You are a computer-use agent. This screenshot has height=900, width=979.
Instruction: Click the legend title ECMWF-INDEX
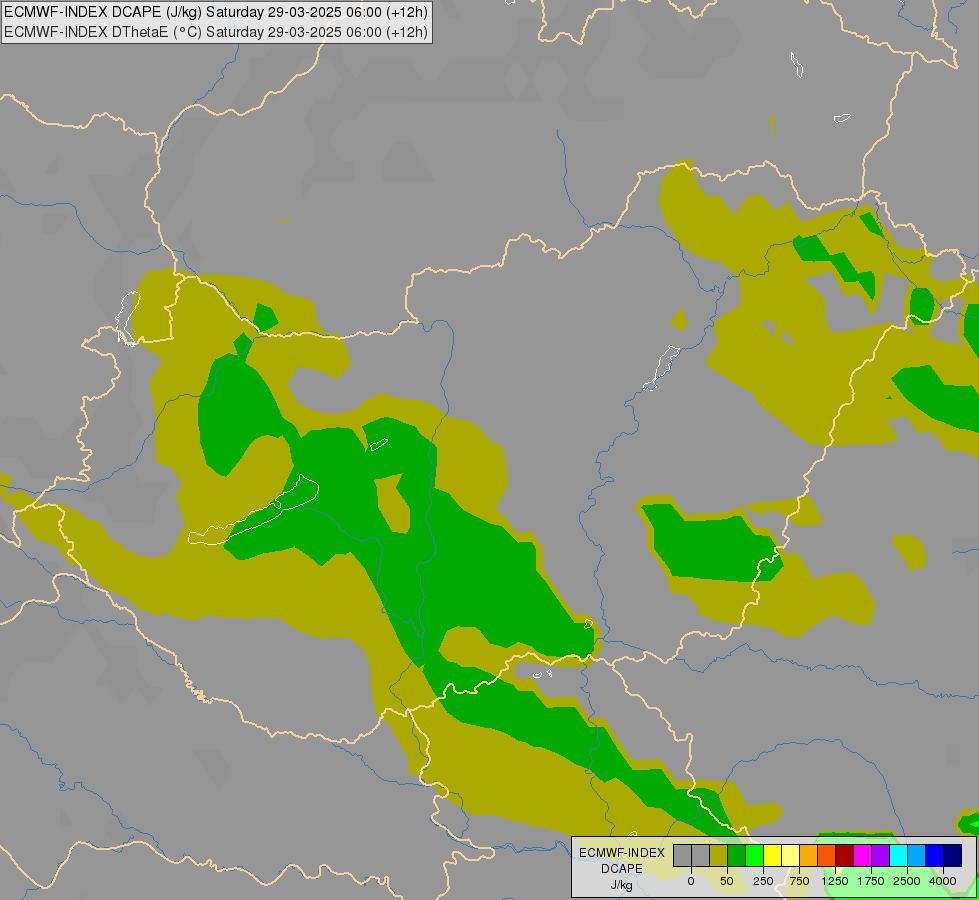(x=622, y=853)
